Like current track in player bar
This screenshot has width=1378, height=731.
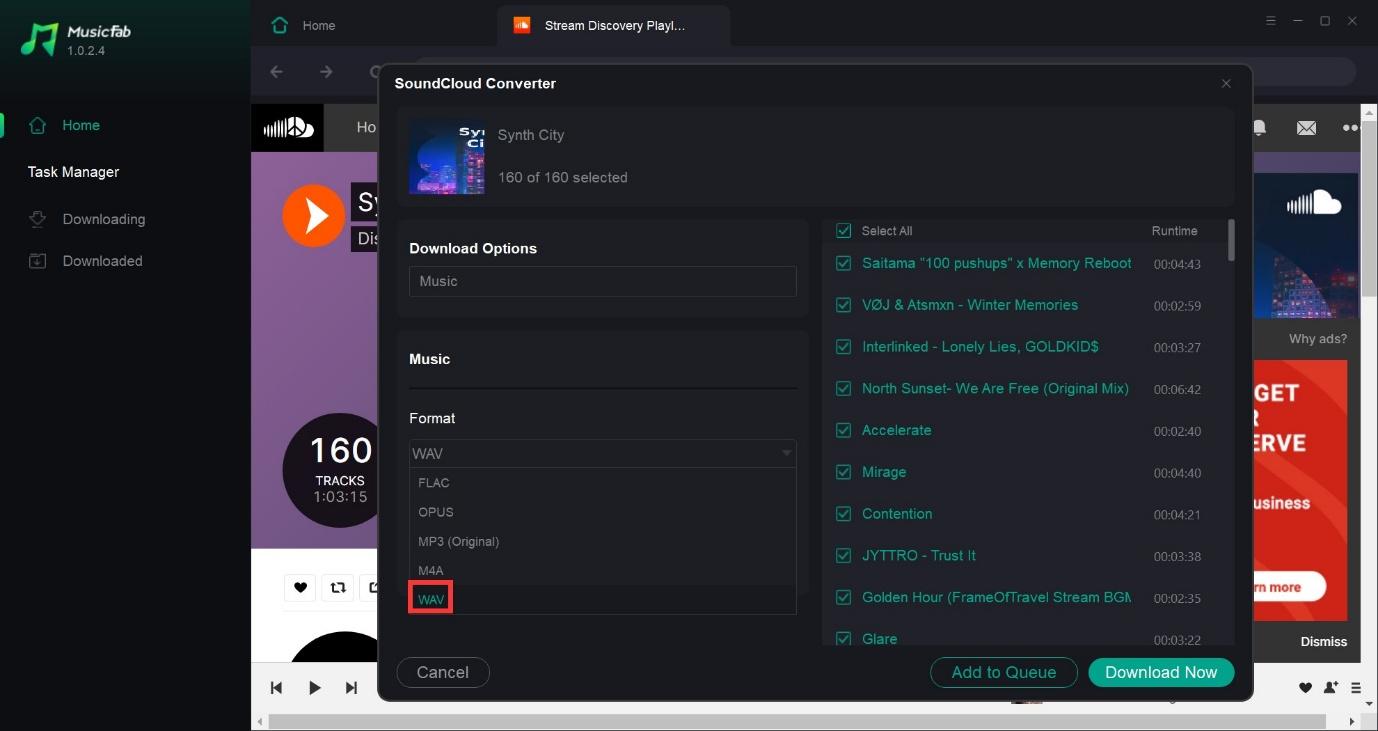pos(1305,688)
